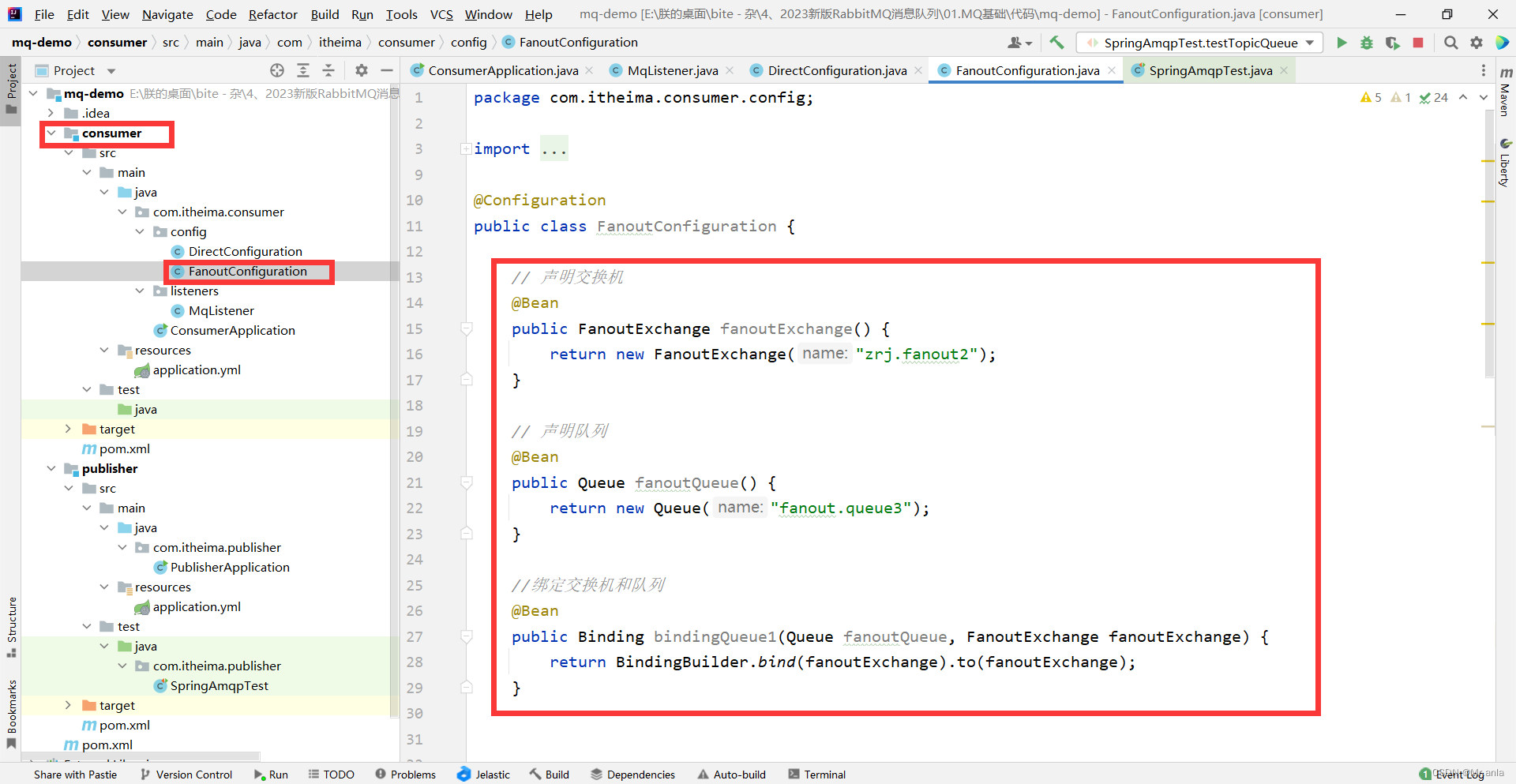Open IDE settings gear in top toolbar
The width and height of the screenshot is (1516, 784).
pyautogui.click(x=1477, y=43)
